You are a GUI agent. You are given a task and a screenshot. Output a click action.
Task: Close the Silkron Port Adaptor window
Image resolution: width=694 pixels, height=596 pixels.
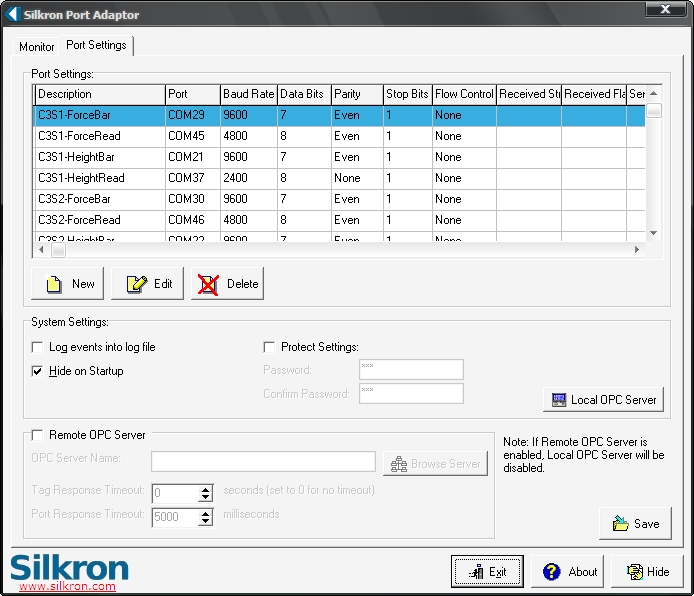666,9
